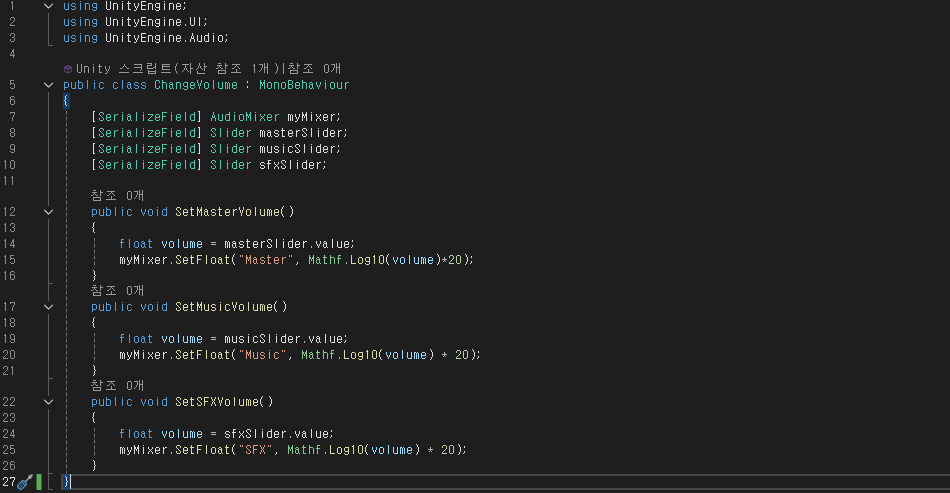Click the SetSFXVolume method name
Image resolution: width=950 pixels, height=493 pixels.
tap(217, 402)
